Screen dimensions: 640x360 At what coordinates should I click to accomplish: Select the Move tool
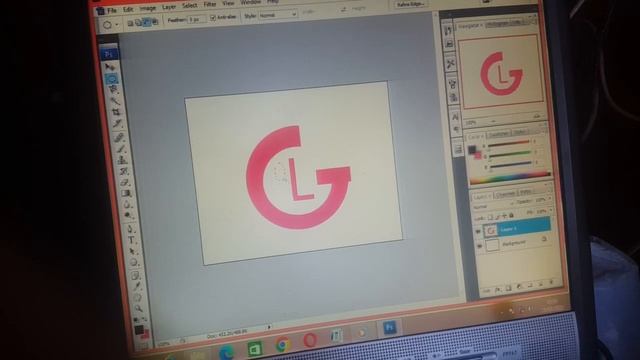pos(109,67)
